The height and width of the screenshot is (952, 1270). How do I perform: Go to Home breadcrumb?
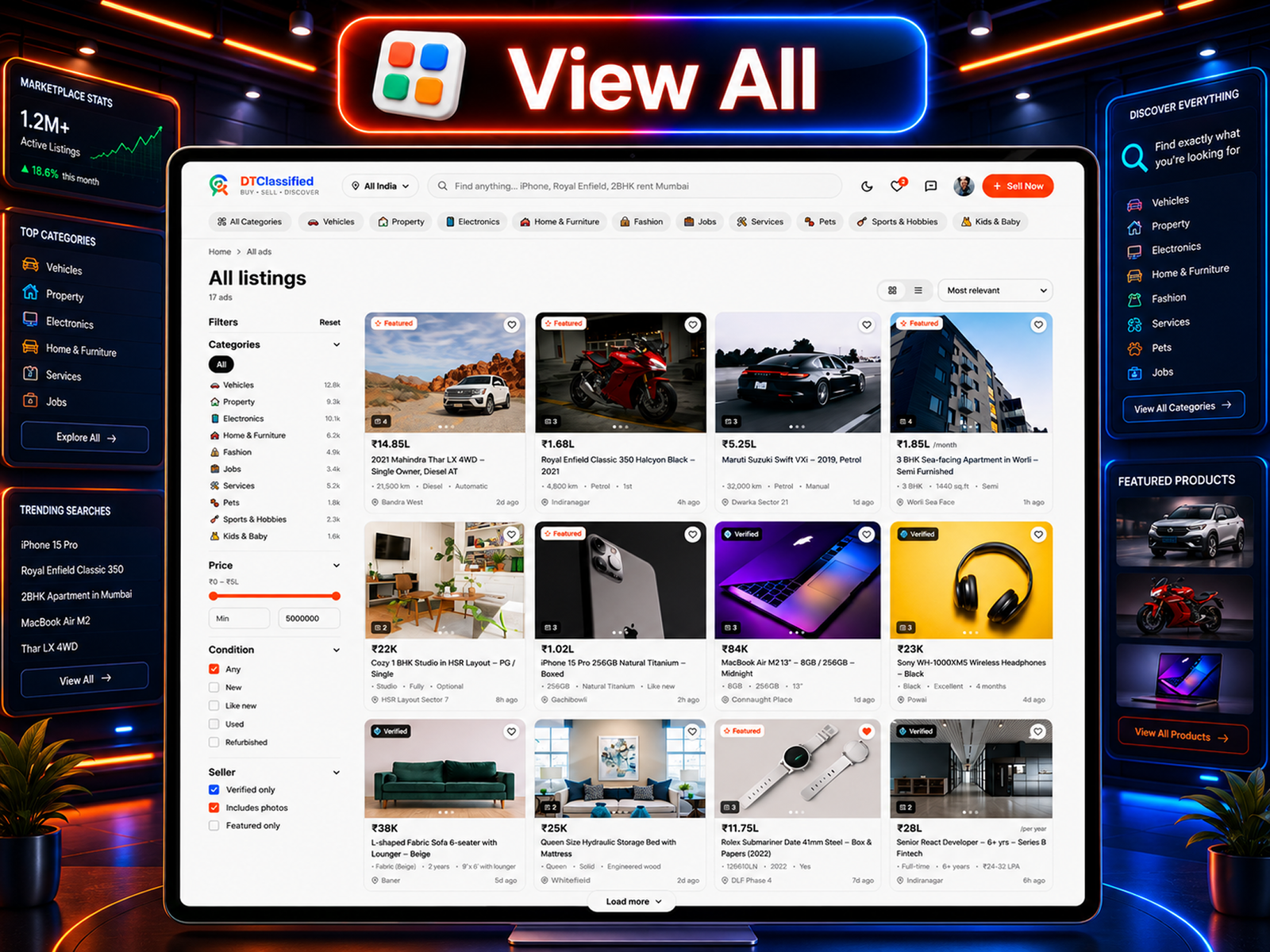click(x=220, y=252)
